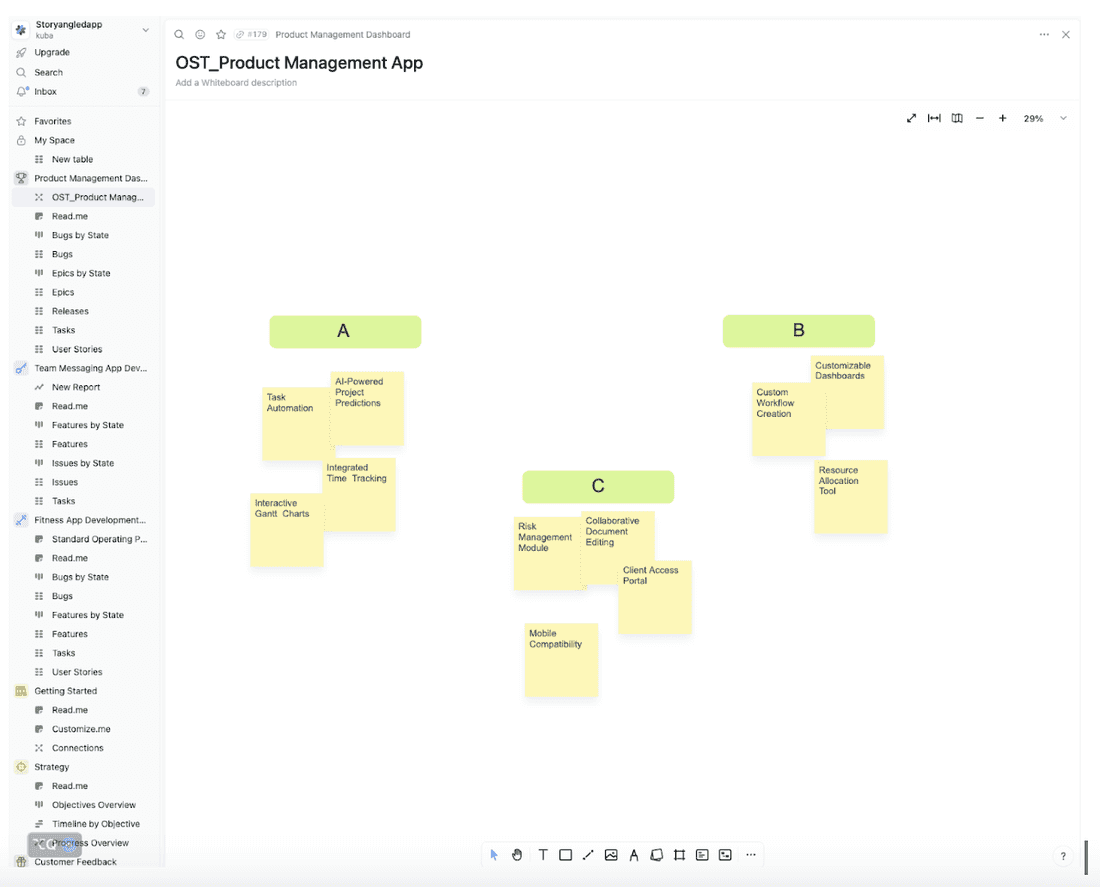The height and width of the screenshot is (887, 1100).
Task: Toggle the minimap view icon
Action: tap(957, 118)
